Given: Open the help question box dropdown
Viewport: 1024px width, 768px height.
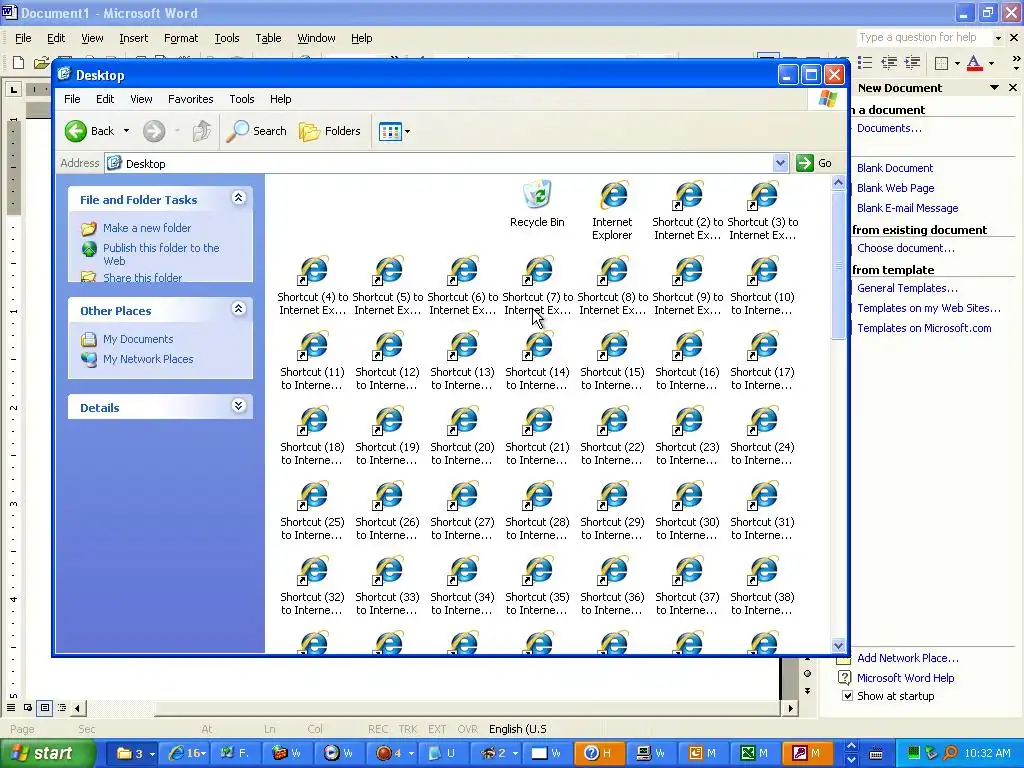Looking at the screenshot, I should (x=998, y=38).
